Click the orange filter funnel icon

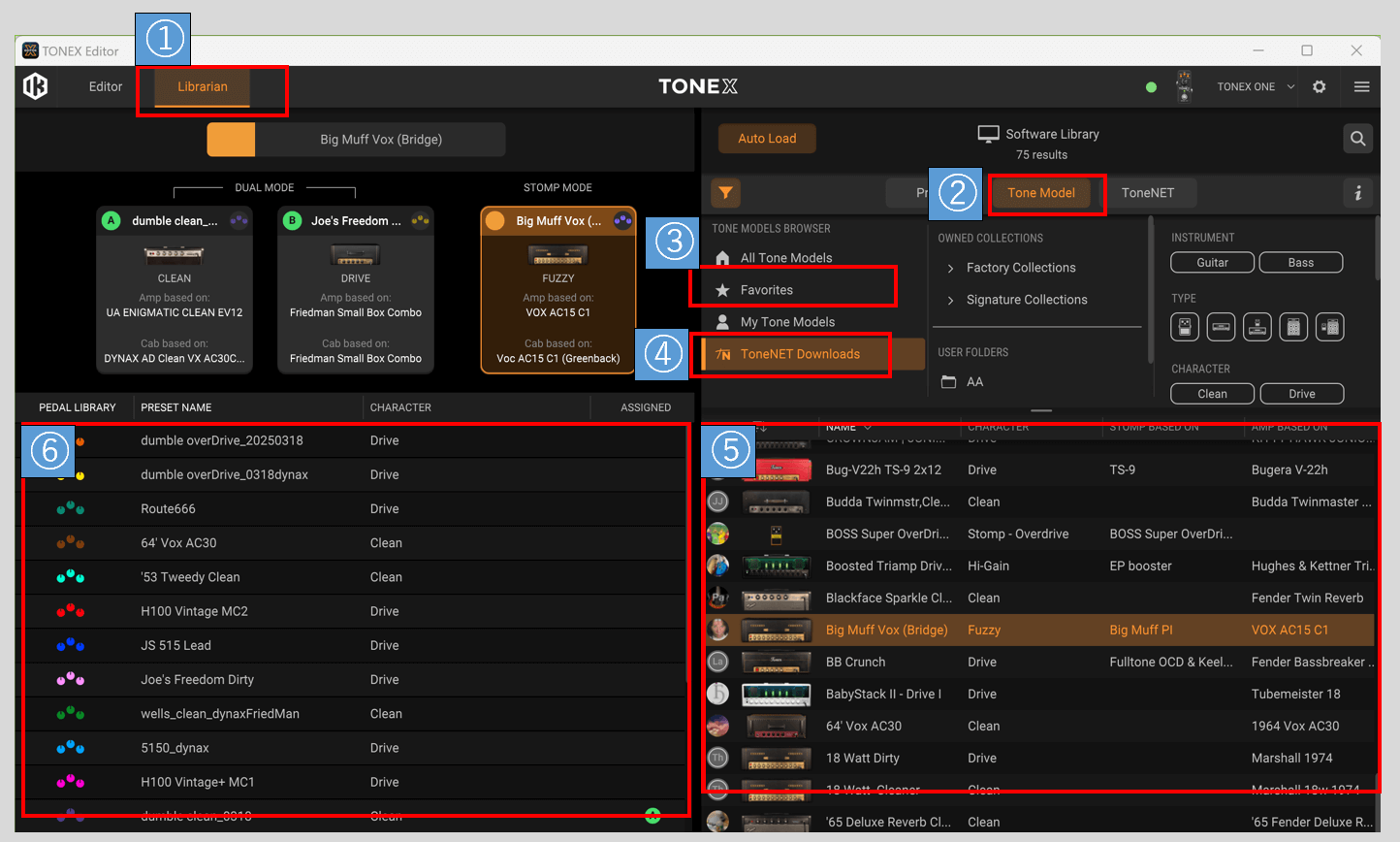pos(725,193)
